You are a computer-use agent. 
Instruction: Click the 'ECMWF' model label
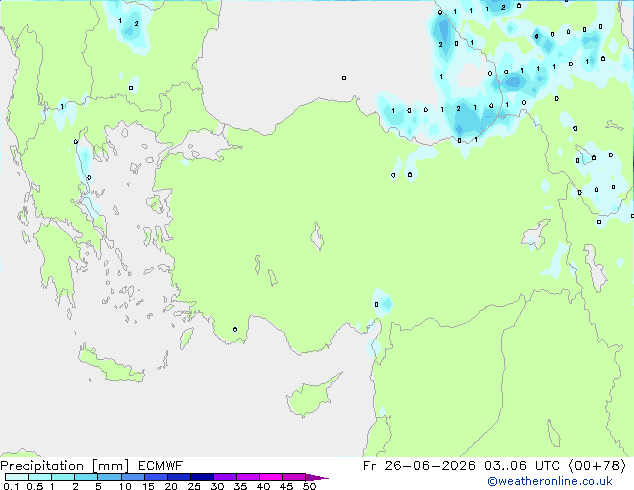click(x=161, y=466)
